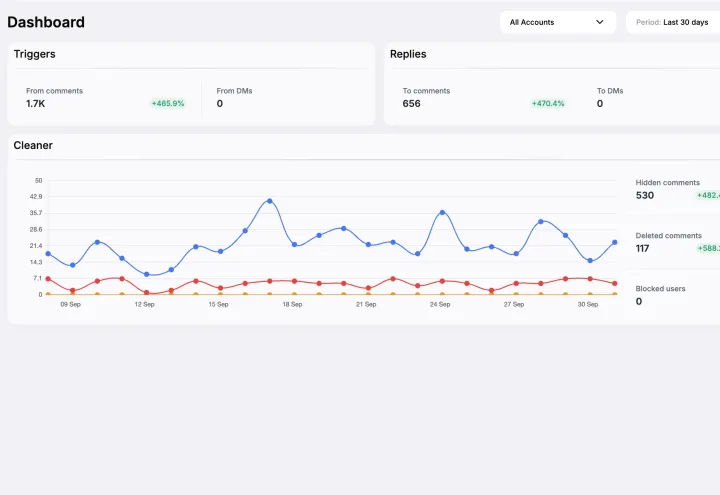Click the 50 y-axis label
The width and height of the screenshot is (720, 495).
click(39, 180)
